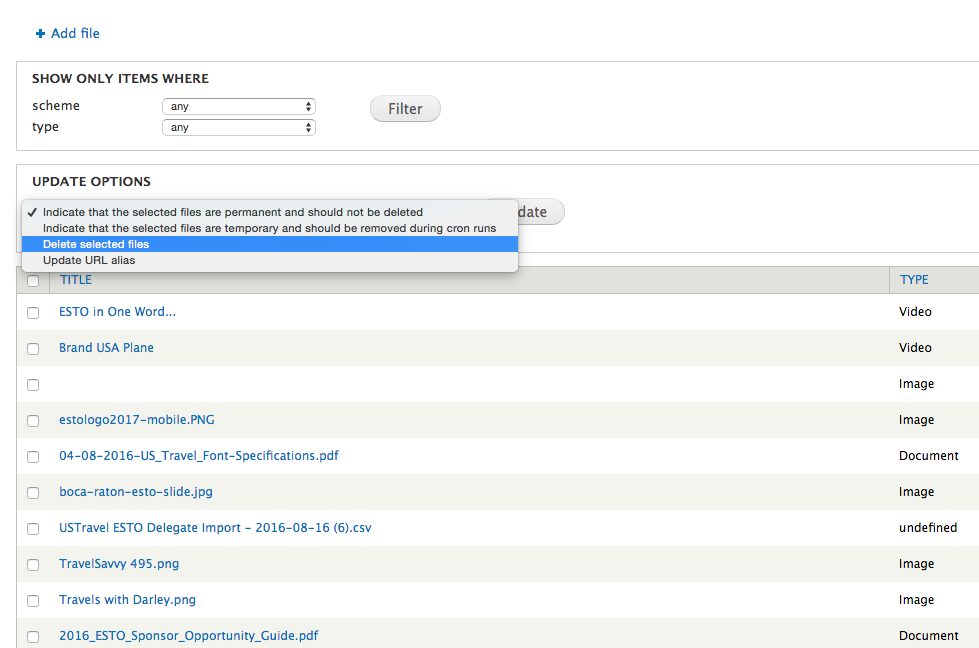Open the 04-08-2016-US_Travel_Font-Specifications.pdf link

pyautogui.click(x=199, y=456)
